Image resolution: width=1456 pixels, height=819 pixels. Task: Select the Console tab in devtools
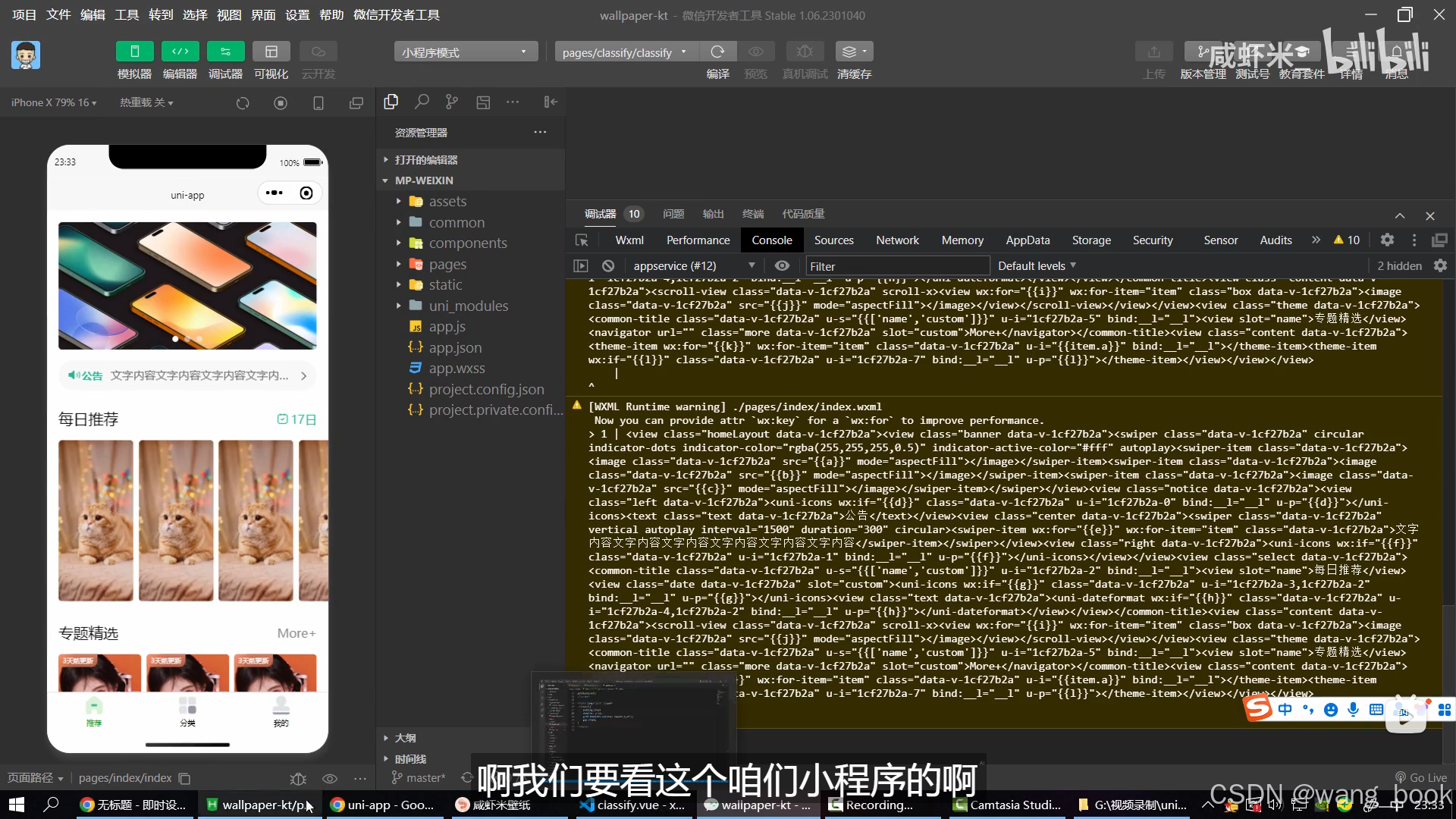point(772,239)
